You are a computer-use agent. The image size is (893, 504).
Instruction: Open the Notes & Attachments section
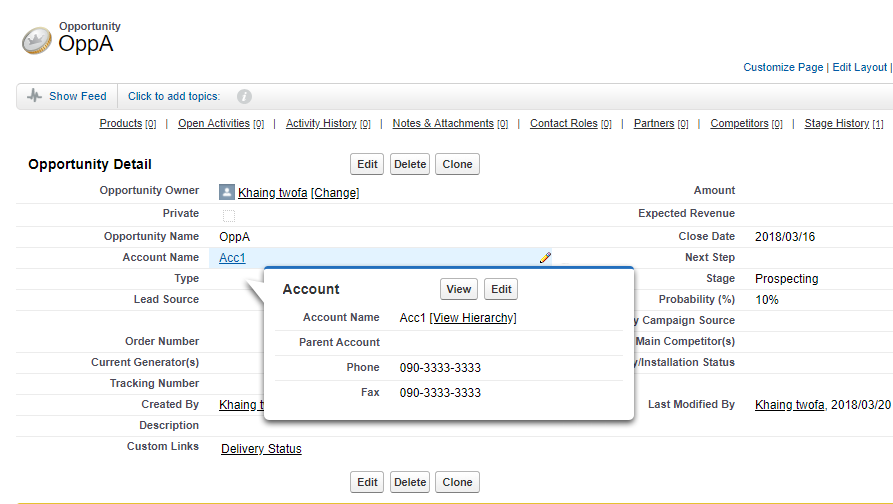[443, 124]
